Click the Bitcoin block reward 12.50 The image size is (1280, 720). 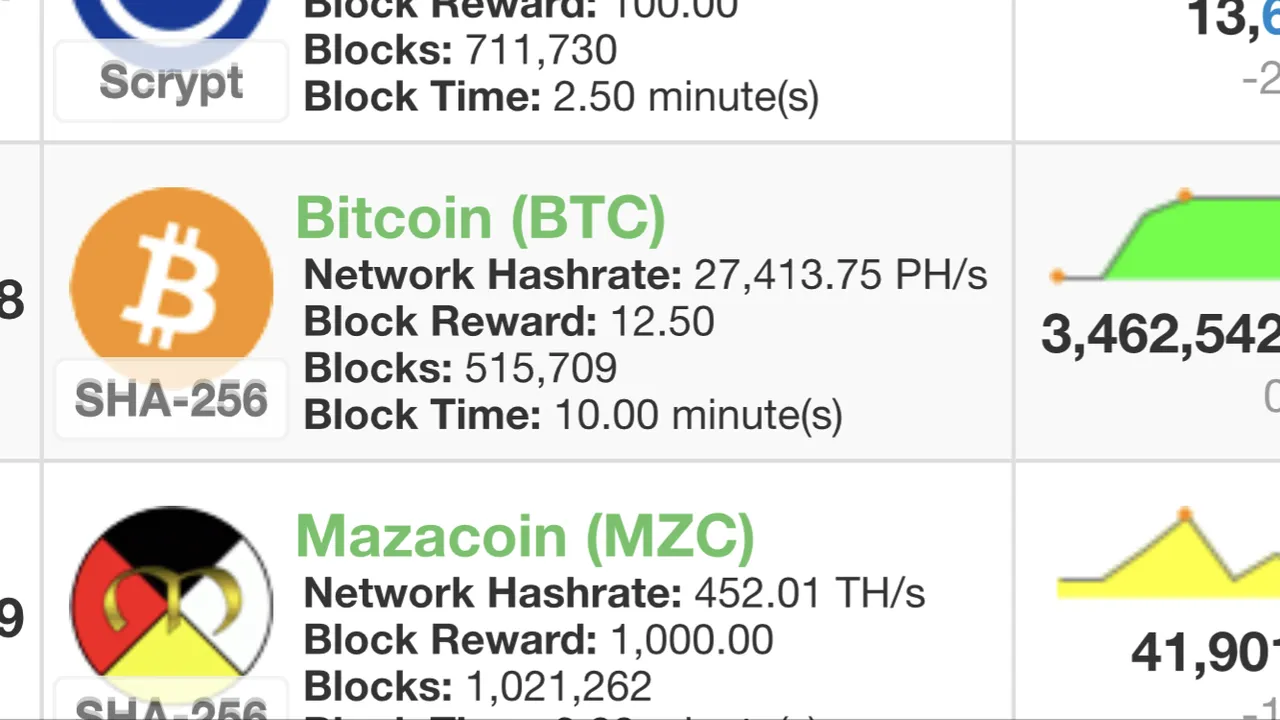pos(662,322)
